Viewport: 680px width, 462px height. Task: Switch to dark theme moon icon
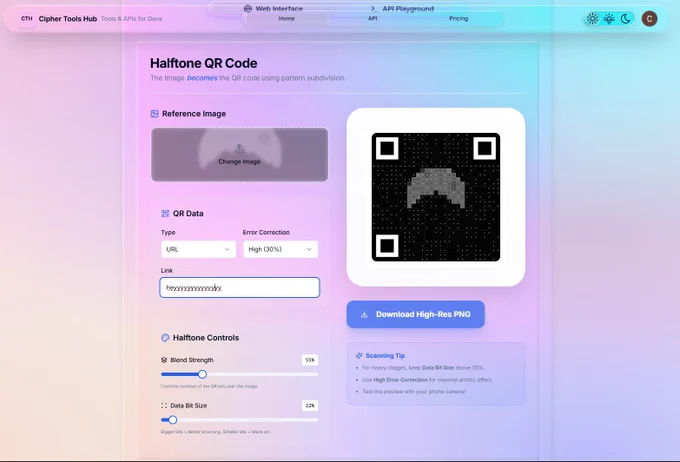coord(625,19)
